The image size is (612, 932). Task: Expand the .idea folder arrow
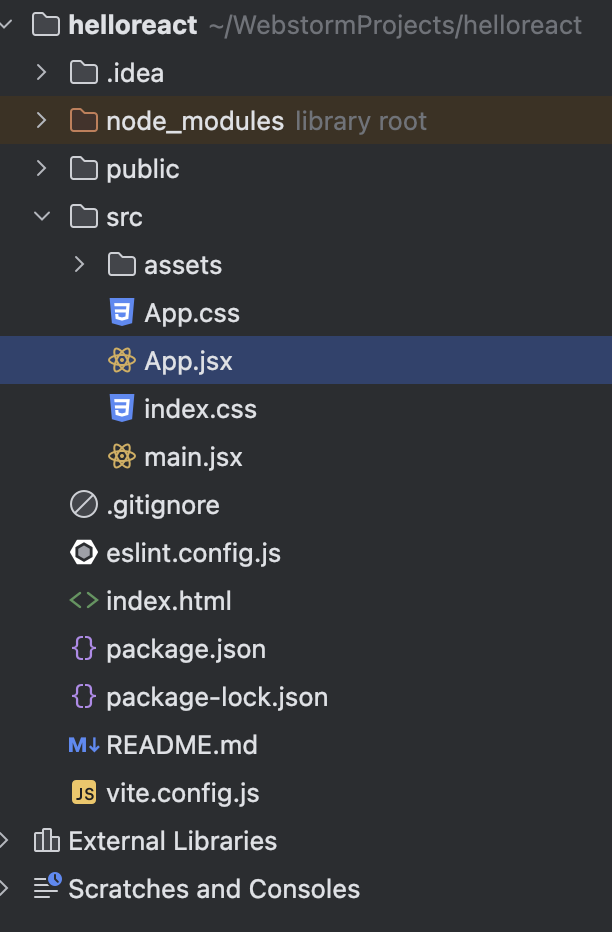click(42, 73)
